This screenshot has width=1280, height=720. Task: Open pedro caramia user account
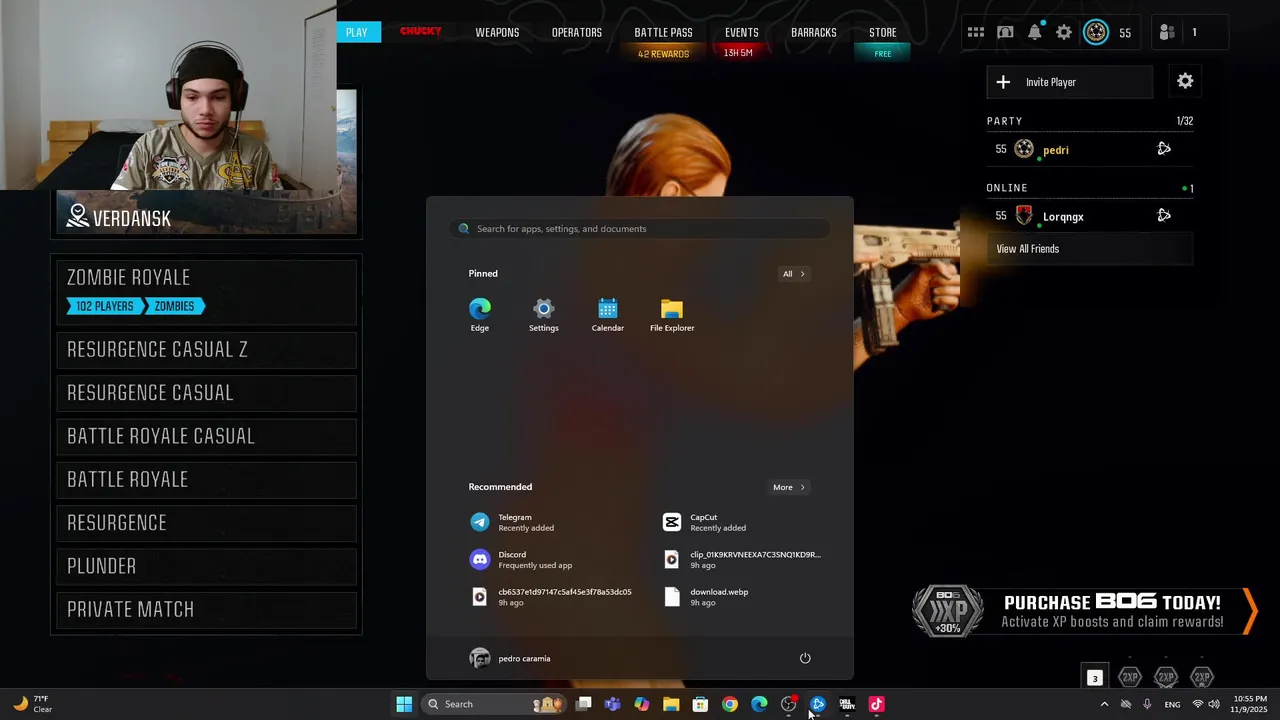pos(510,658)
